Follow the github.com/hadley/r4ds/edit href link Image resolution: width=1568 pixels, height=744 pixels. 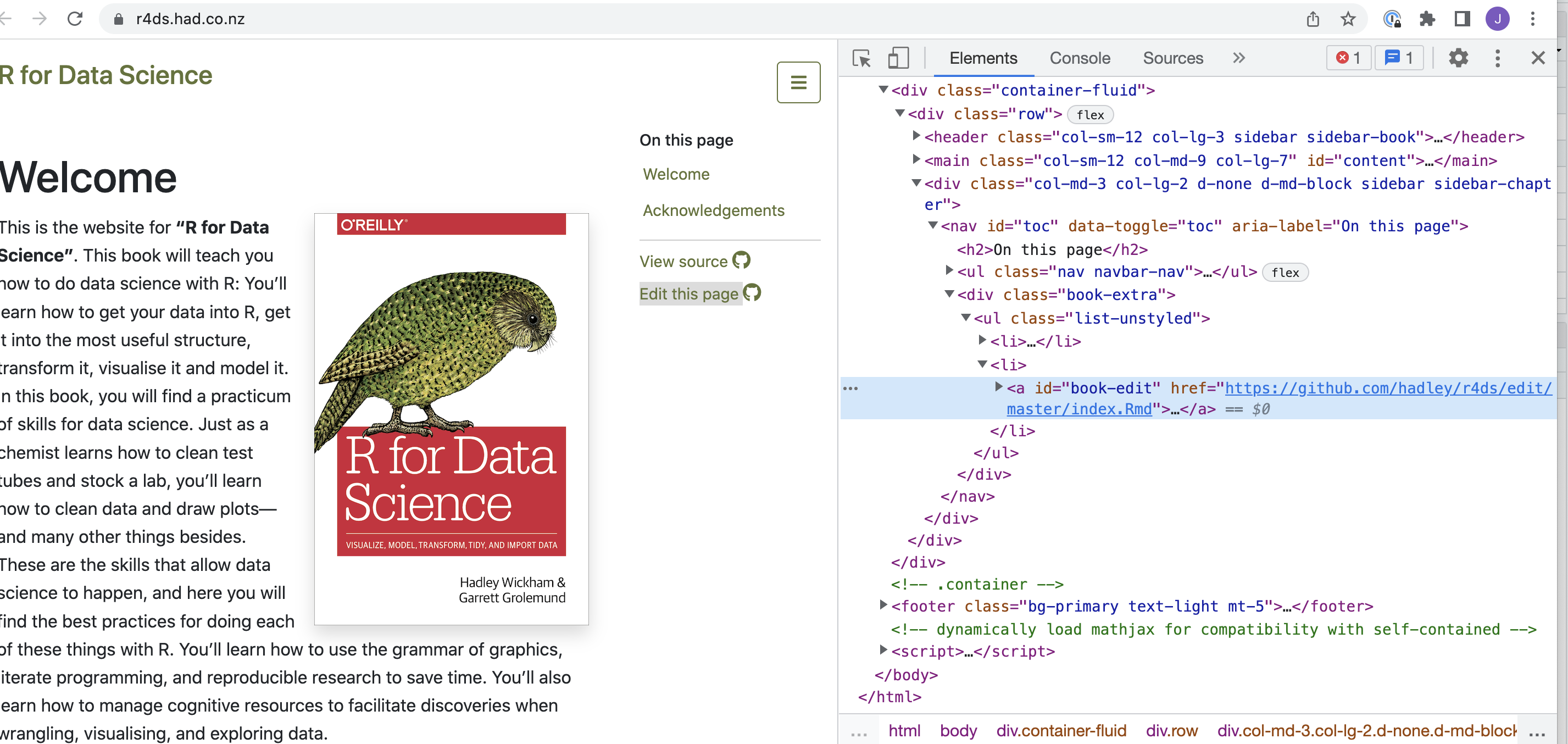point(1278,398)
